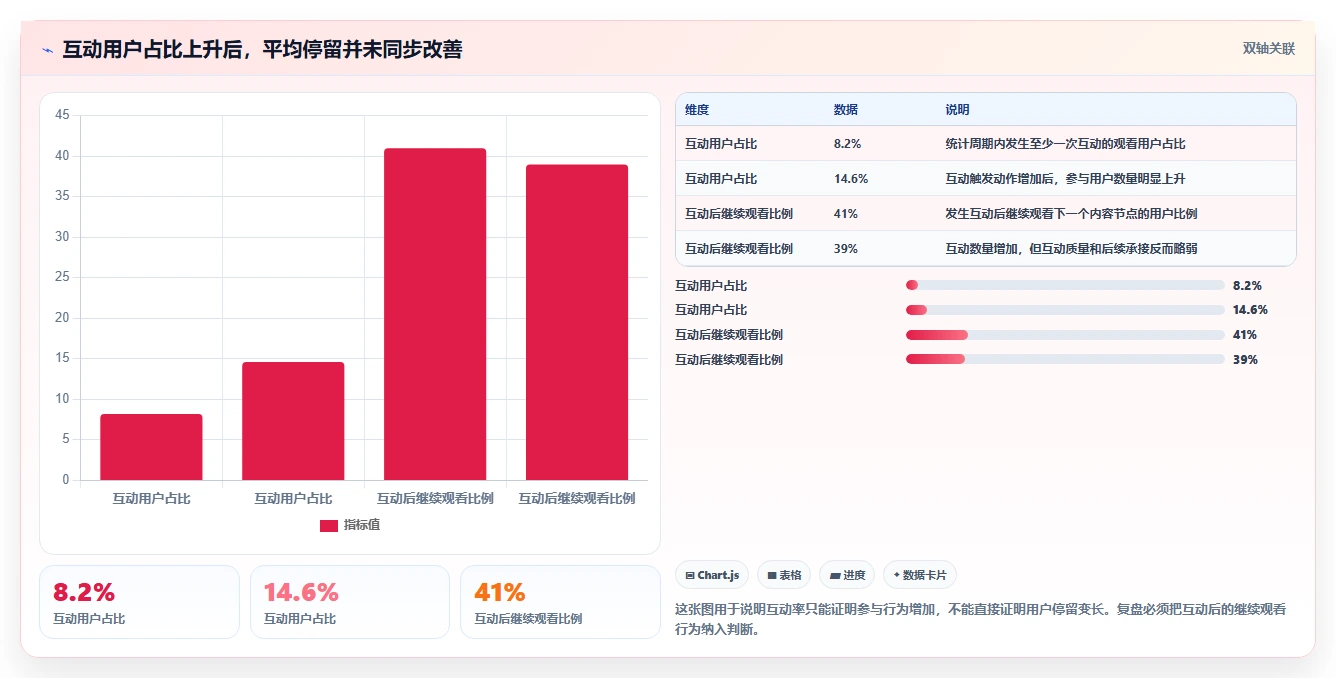
Task: Click the 数据 column header
Action: click(x=845, y=110)
